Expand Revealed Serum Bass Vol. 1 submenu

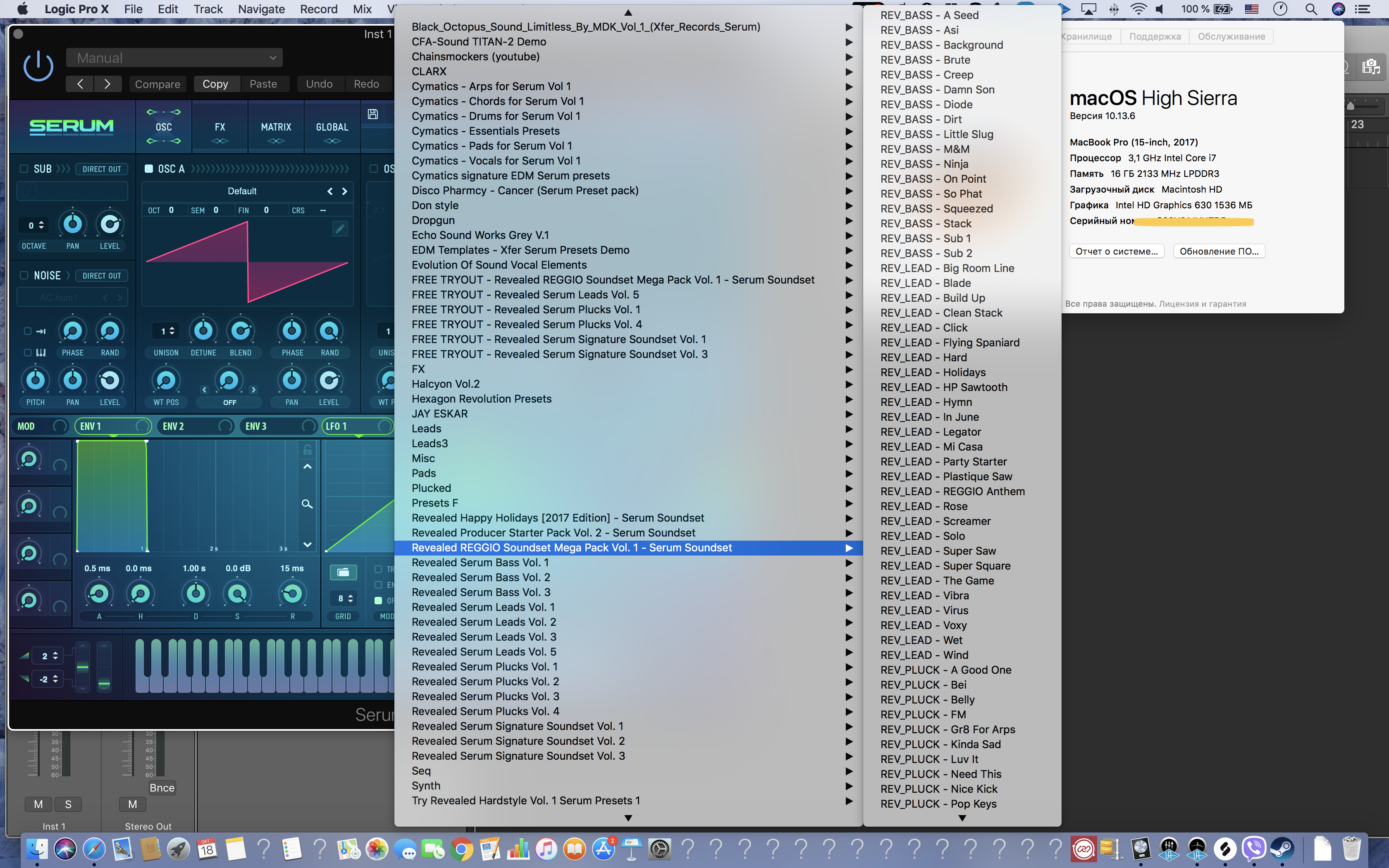pyautogui.click(x=628, y=563)
